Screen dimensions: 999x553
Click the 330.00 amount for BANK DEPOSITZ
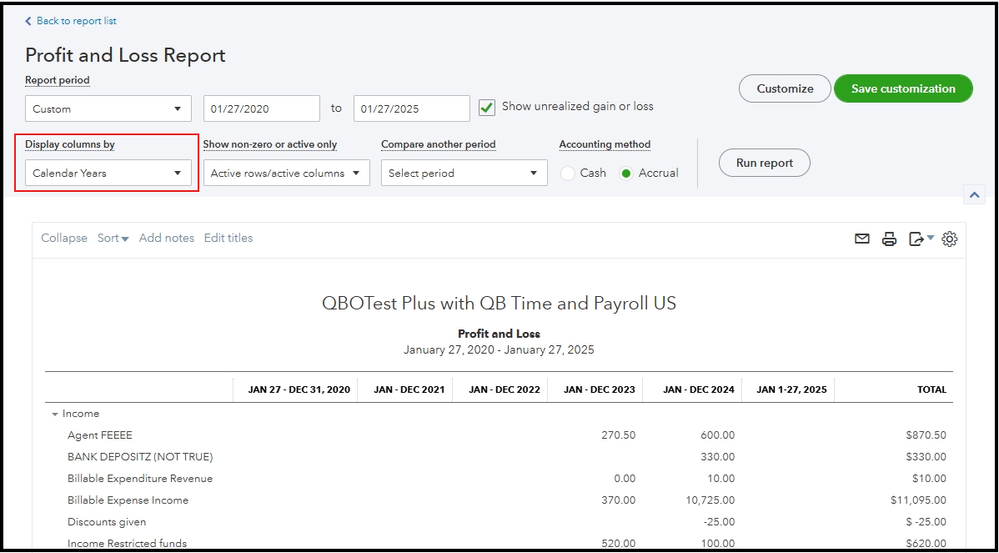tap(717, 457)
